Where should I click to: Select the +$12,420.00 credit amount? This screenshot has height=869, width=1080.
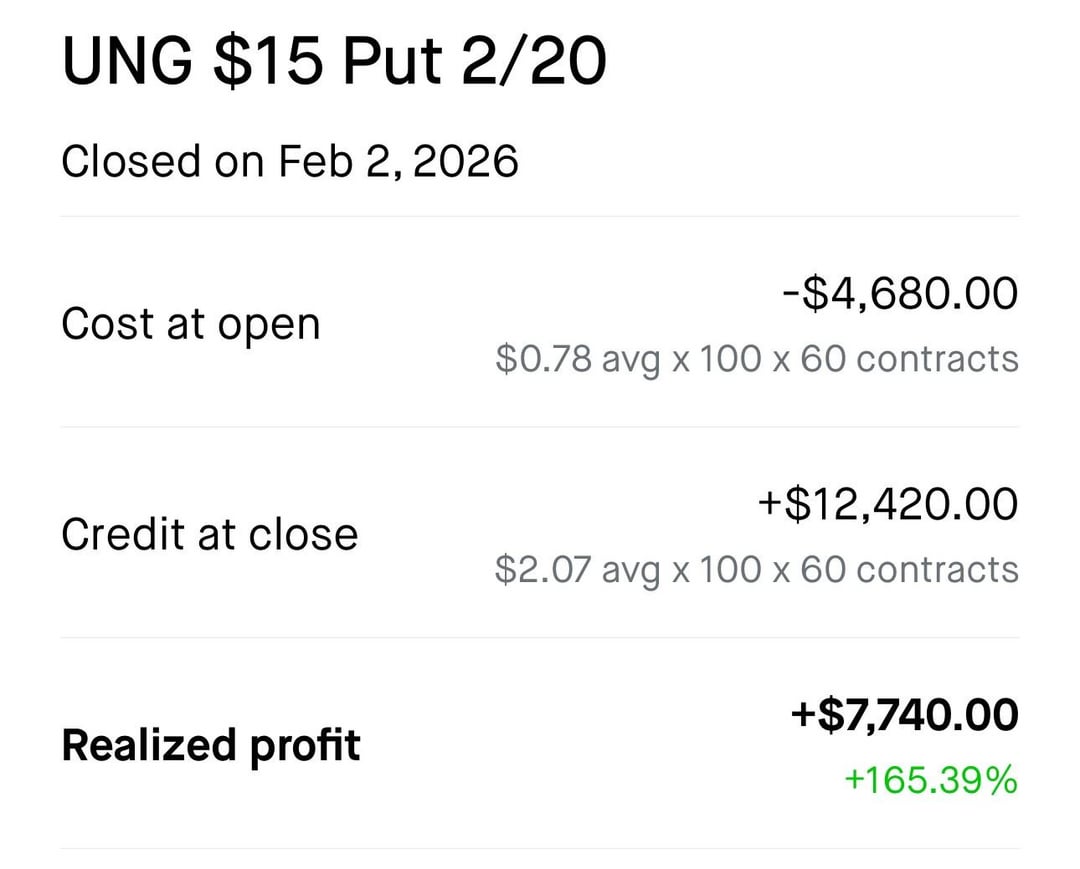tap(887, 504)
